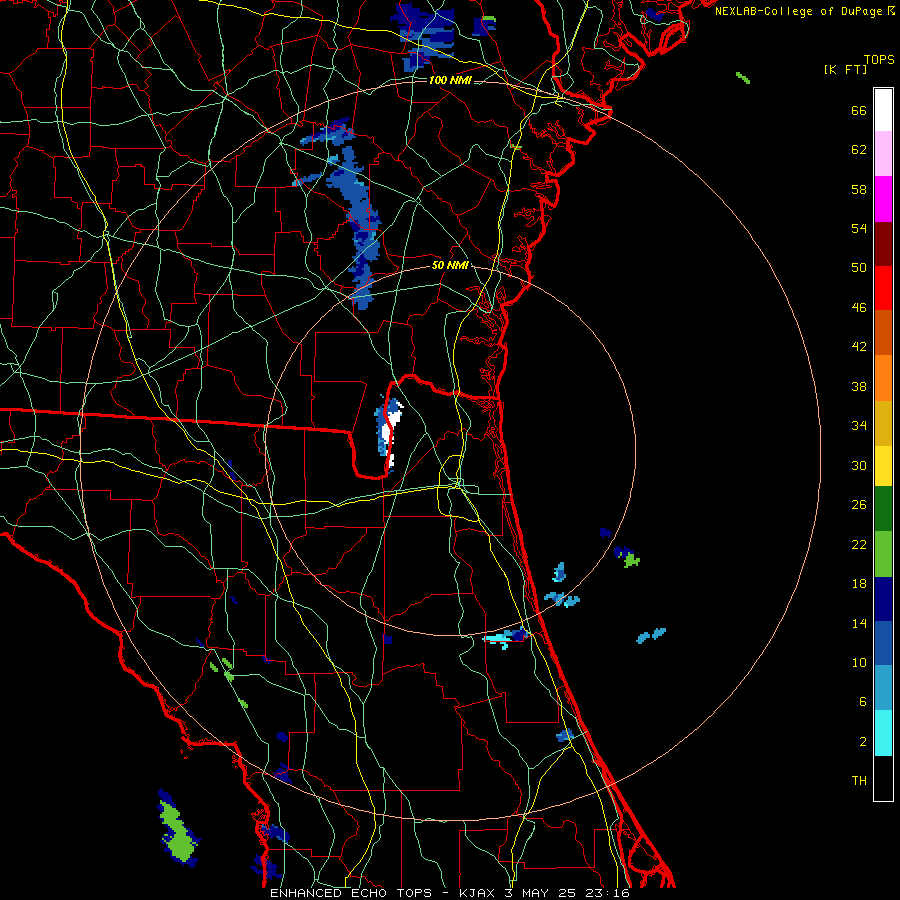The image size is (900, 900).
Task: Click the magenta legend swatch
Action: tap(883, 199)
